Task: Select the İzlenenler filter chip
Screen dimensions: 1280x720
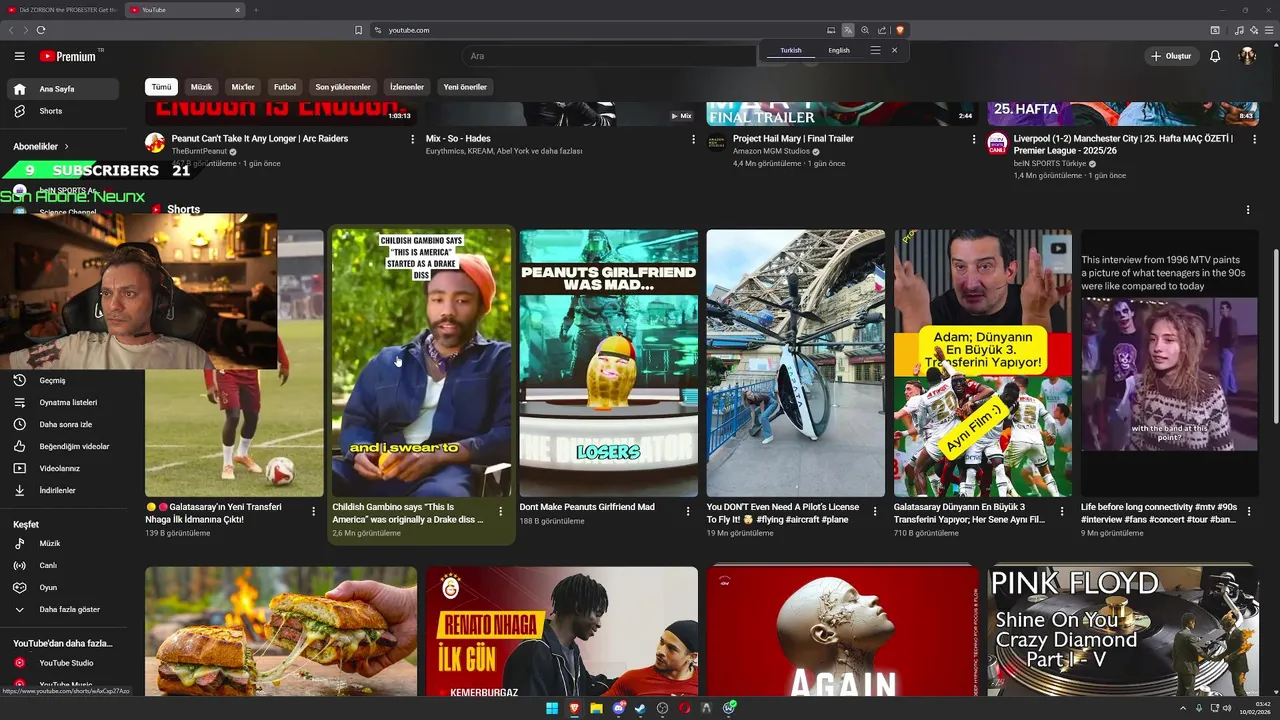Action: (x=407, y=87)
